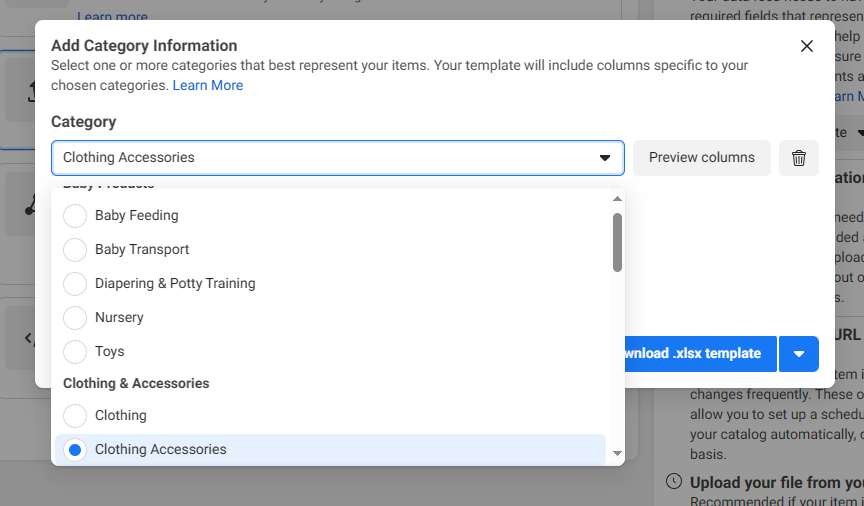This screenshot has height=506, width=864.
Task: Click the Clothing & Accessories group header
Action: pyautogui.click(x=136, y=383)
